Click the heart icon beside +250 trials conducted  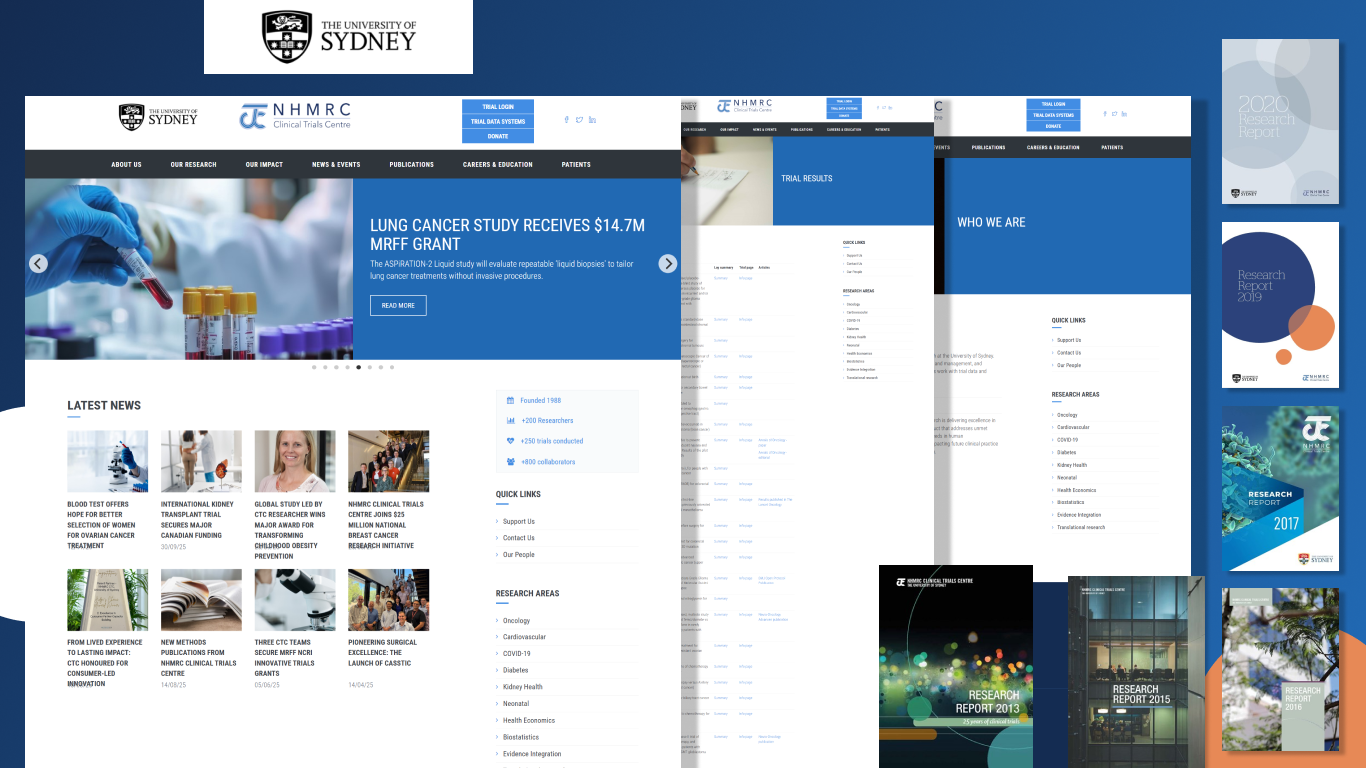tap(511, 441)
